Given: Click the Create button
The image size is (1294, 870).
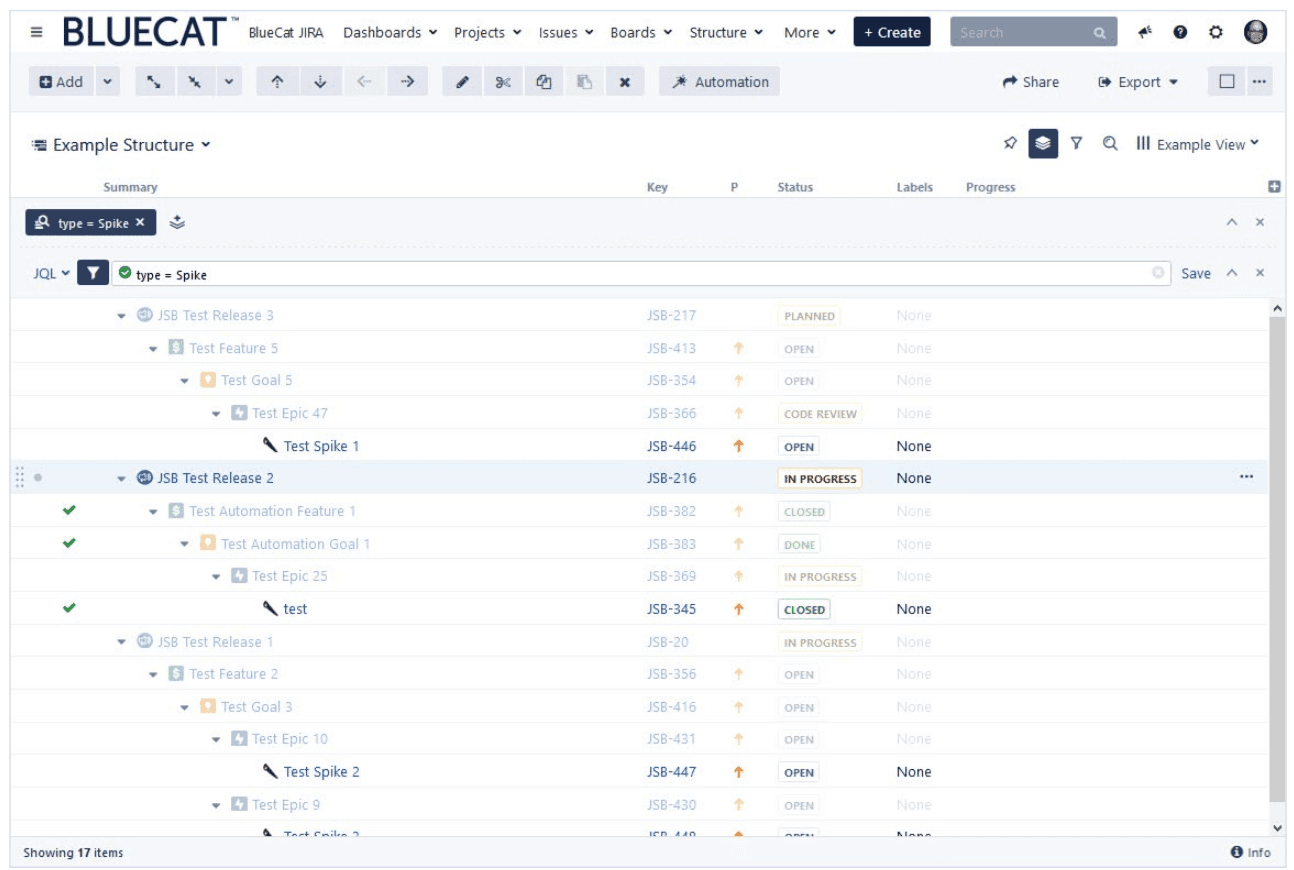Looking at the screenshot, I should [x=891, y=32].
